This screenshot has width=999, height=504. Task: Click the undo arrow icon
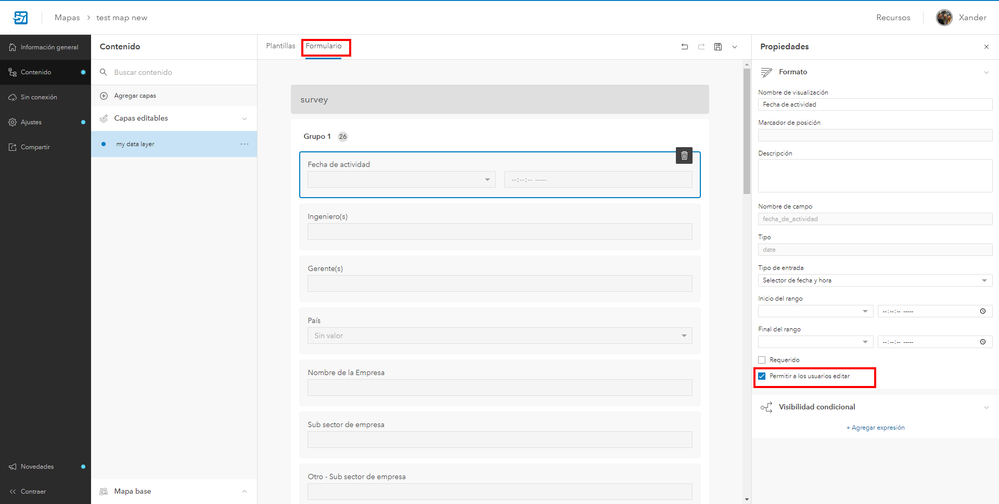[x=684, y=47]
